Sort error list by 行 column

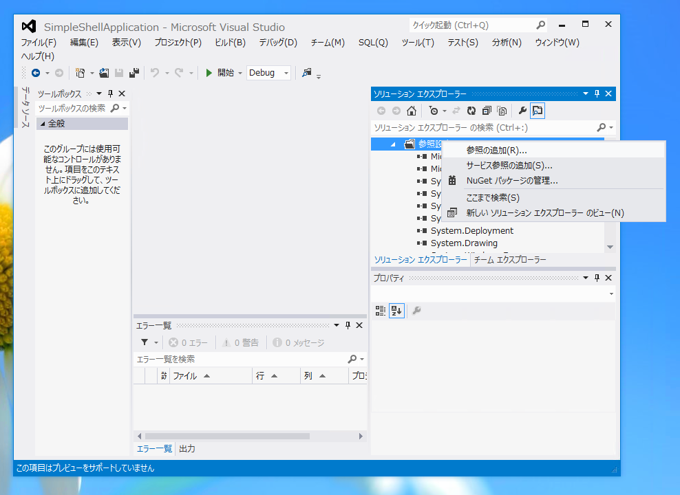(276, 376)
